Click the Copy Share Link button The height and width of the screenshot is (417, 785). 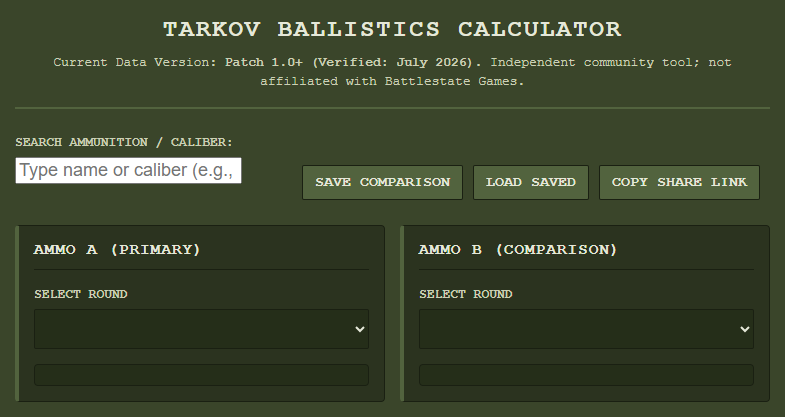click(679, 182)
